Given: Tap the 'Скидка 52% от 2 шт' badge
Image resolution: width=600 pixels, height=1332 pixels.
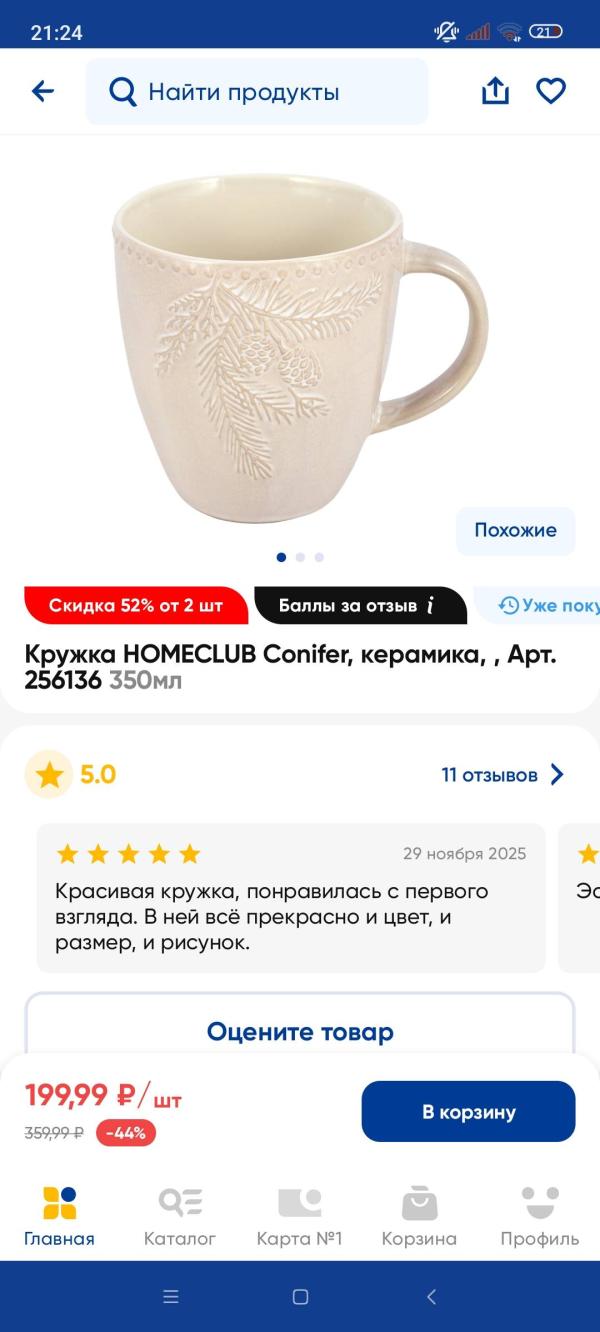Looking at the screenshot, I should coord(136,606).
